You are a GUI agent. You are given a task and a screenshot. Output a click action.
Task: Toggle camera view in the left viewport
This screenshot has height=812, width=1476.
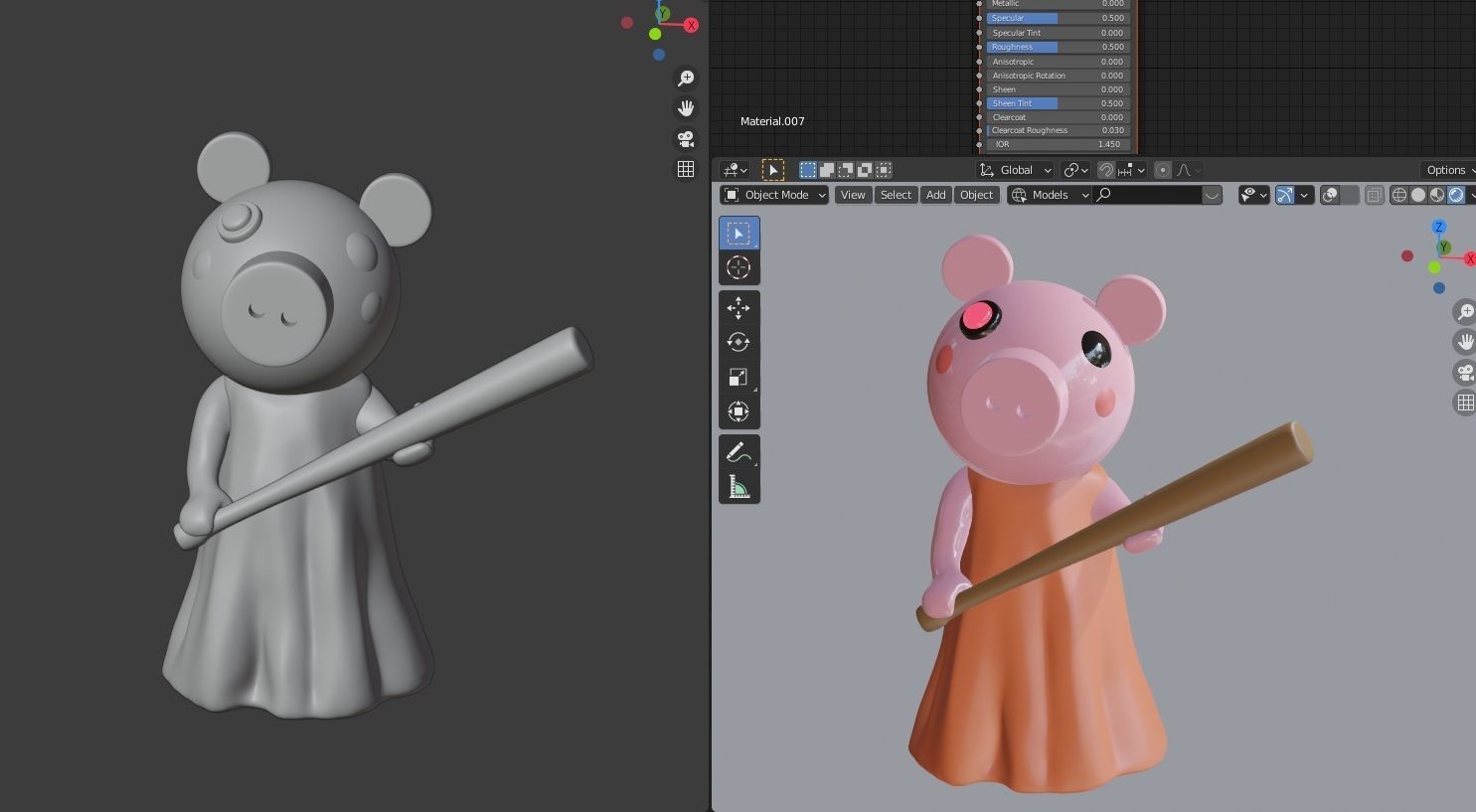pos(686,139)
